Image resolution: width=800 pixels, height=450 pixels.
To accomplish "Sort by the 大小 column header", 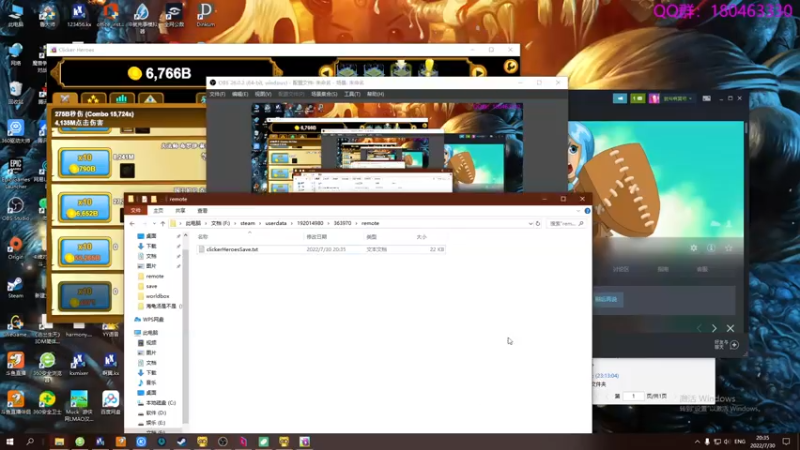I will click(421, 237).
